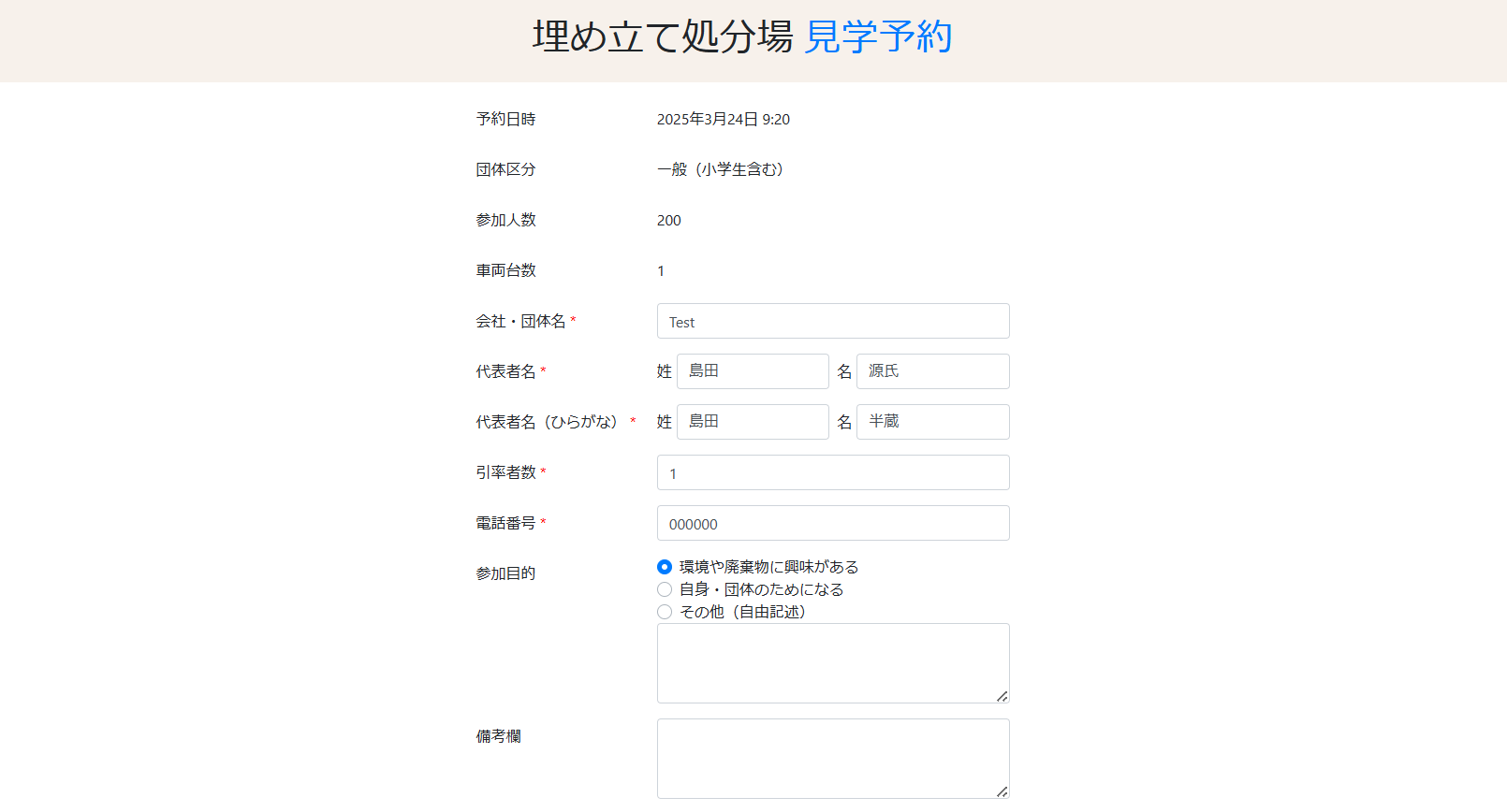Click the 参加目的 free-text textarea

832,662
